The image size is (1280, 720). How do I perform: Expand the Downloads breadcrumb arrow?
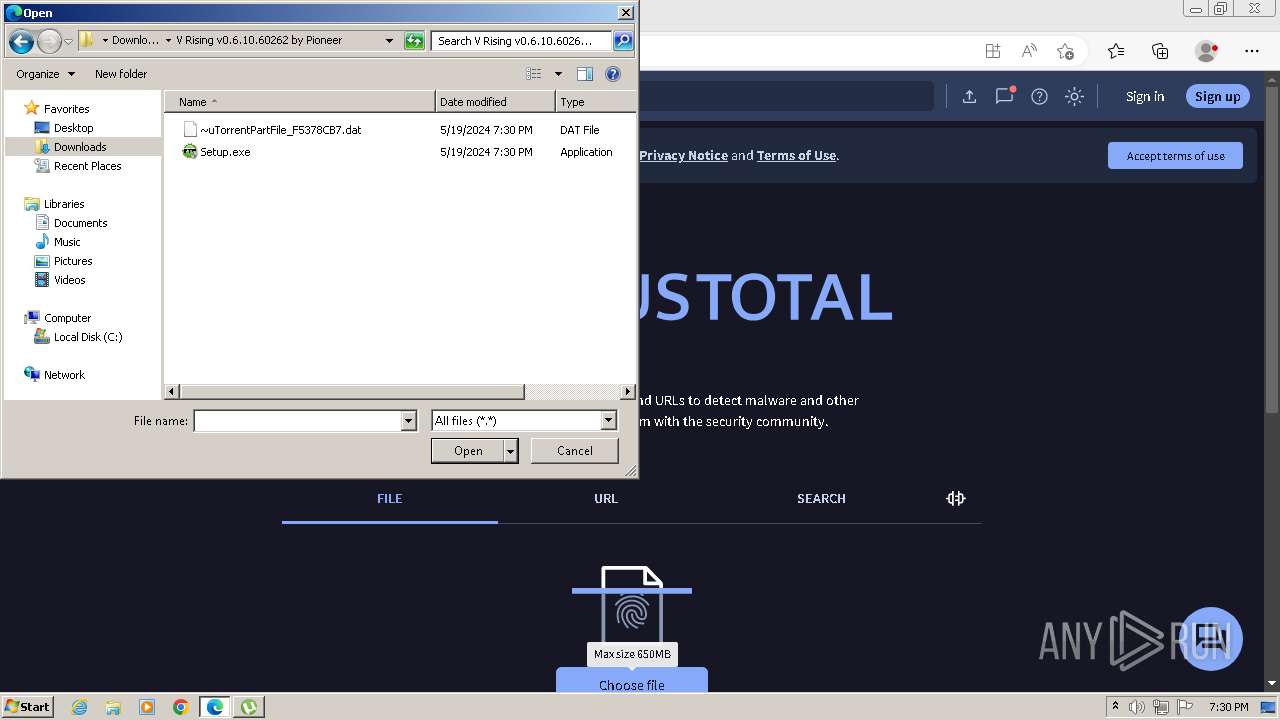(x=168, y=41)
